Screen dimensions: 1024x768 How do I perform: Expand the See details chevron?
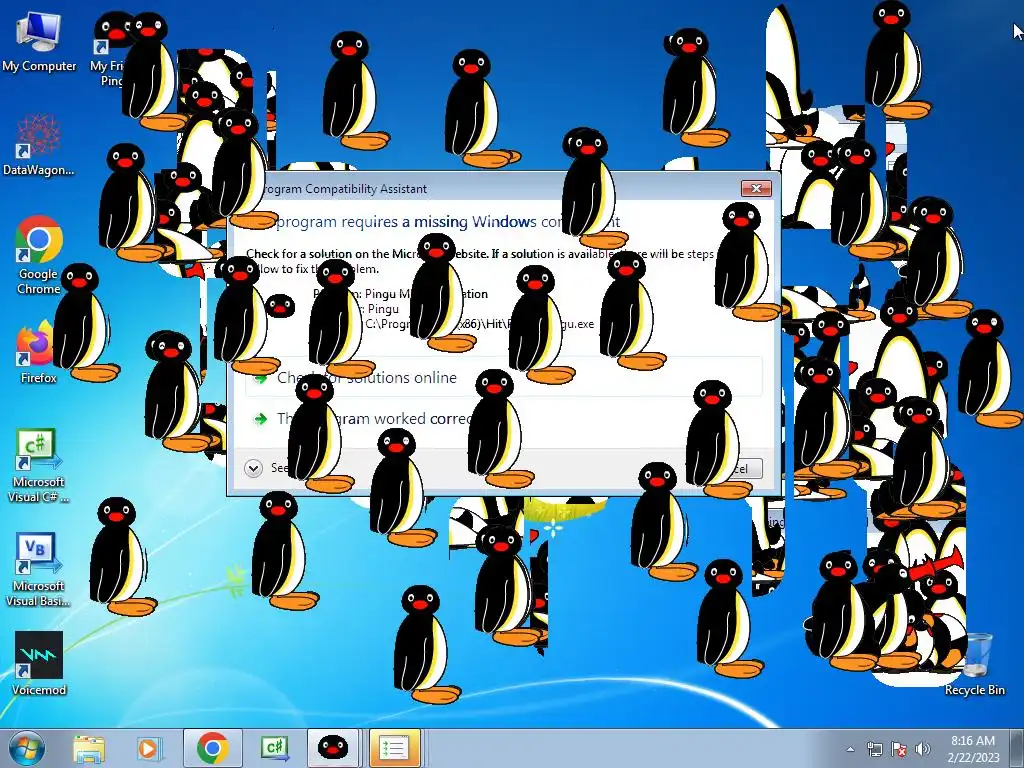253,468
